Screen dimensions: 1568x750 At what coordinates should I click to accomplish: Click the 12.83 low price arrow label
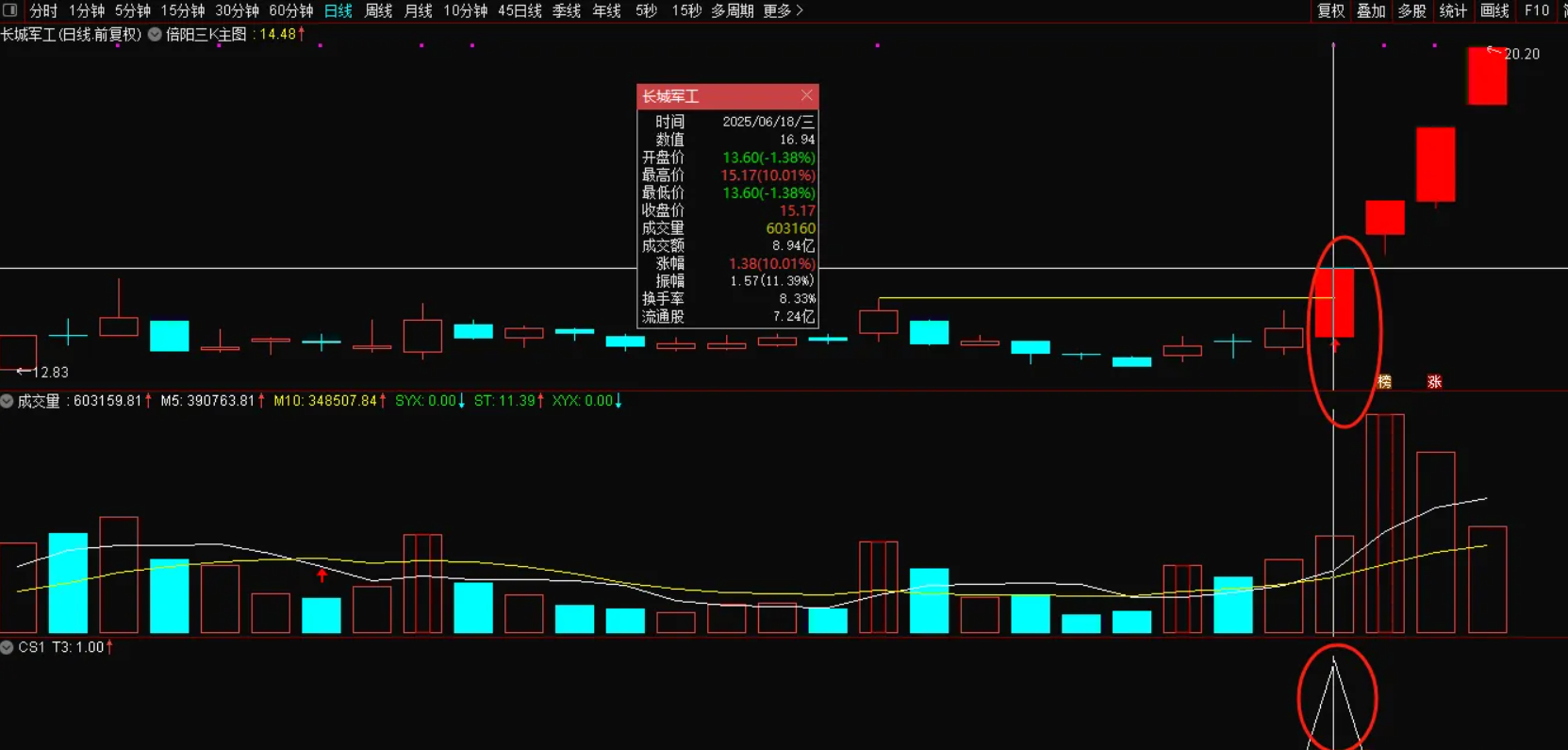42,372
